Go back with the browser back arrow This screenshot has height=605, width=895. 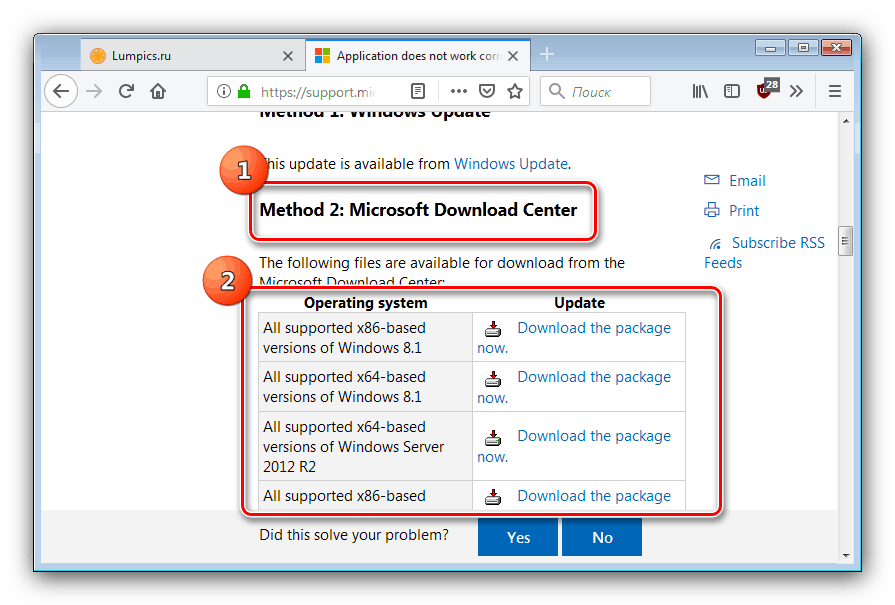click(x=61, y=91)
